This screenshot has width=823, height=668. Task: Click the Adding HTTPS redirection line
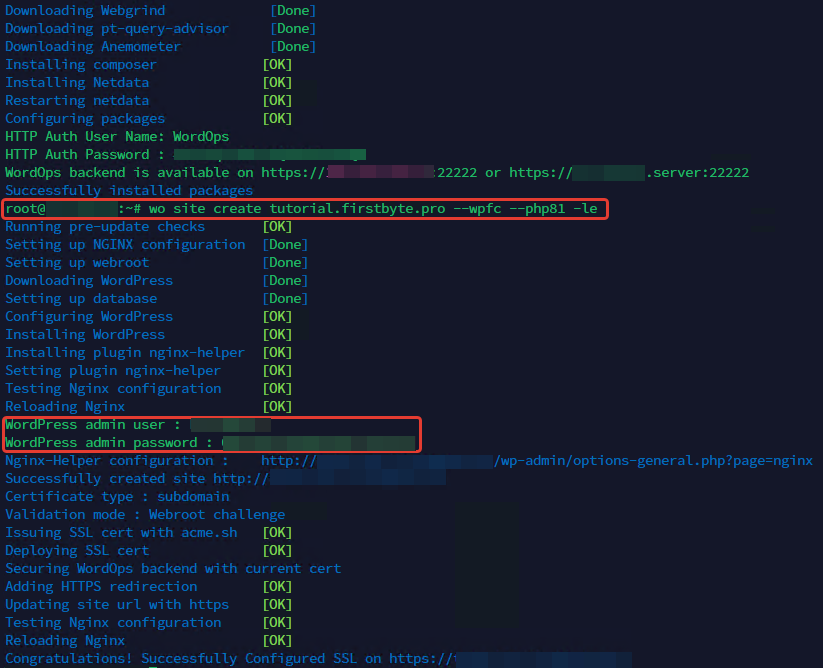pyautogui.click(x=101, y=587)
